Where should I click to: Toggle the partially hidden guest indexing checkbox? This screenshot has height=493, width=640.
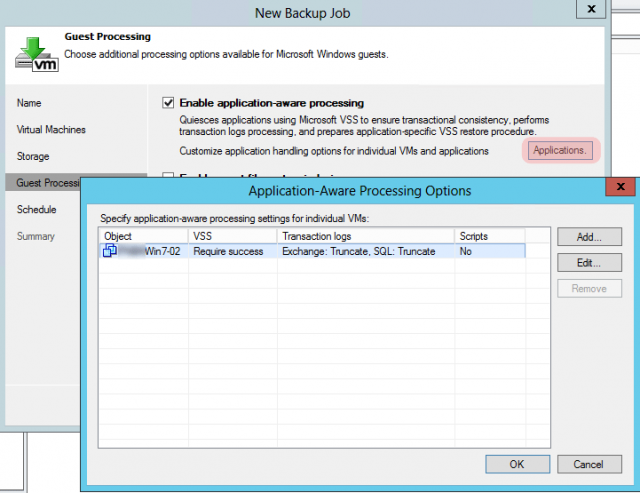[168, 175]
